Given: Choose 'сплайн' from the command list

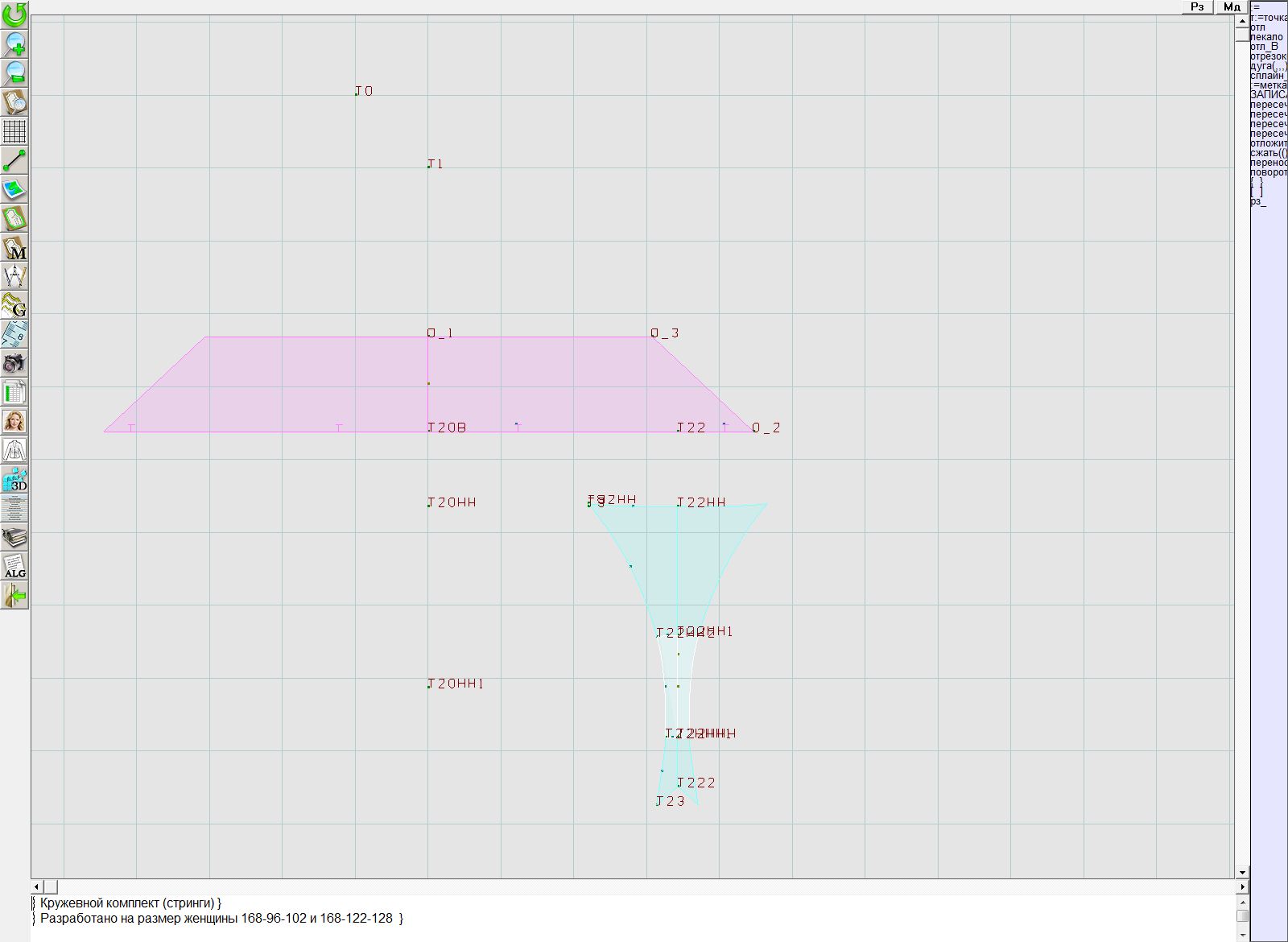Looking at the screenshot, I should (1267, 76).
